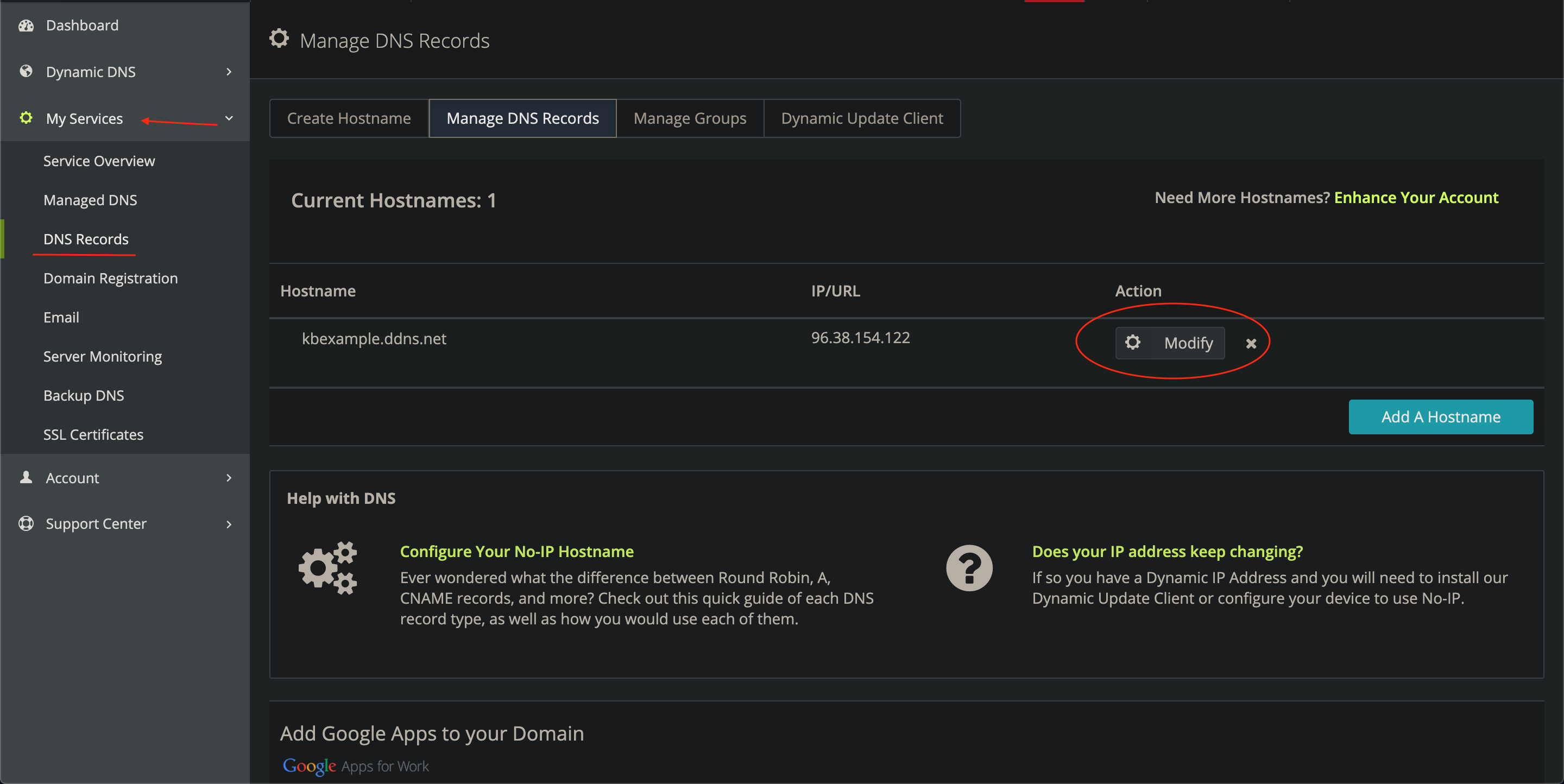Expand the Dynamic DNS sidebar menu
Screen dimensions: 1564x784
click(x=229, y=72)
